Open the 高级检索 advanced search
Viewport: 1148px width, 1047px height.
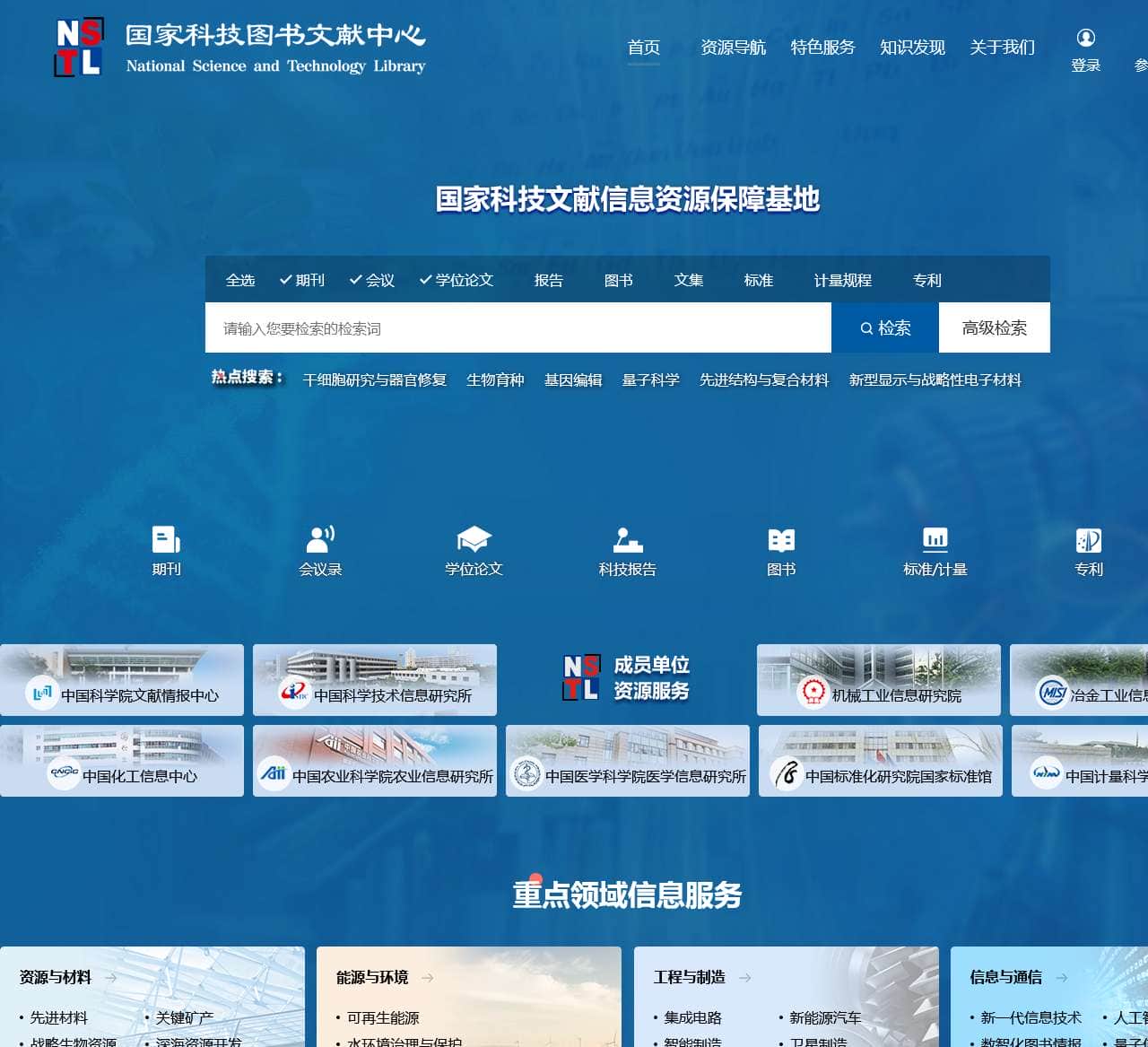994,327
